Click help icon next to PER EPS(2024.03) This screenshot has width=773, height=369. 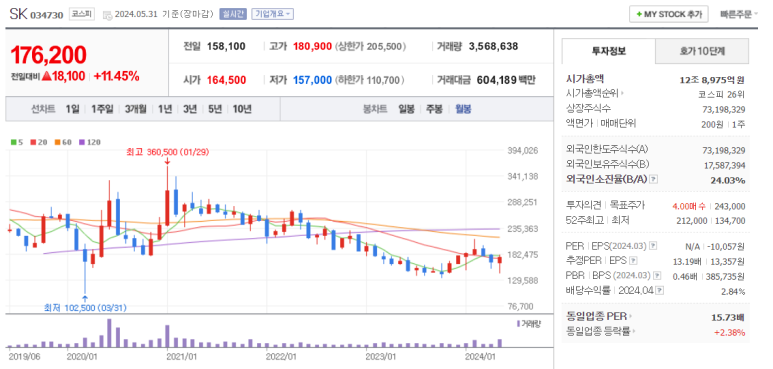653,245
